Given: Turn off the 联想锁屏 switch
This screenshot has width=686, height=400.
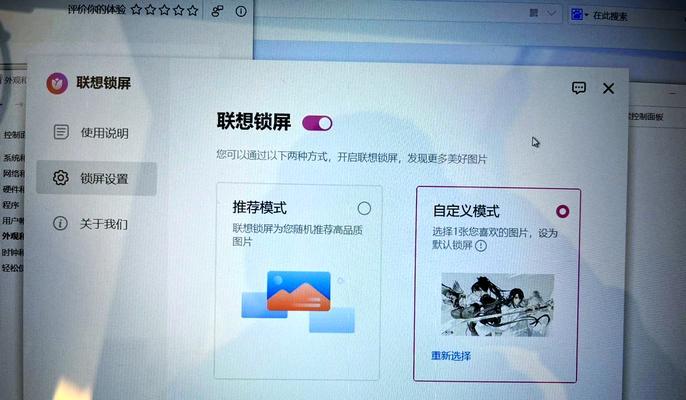Looking at the screenshot, I should coord(317,123).
